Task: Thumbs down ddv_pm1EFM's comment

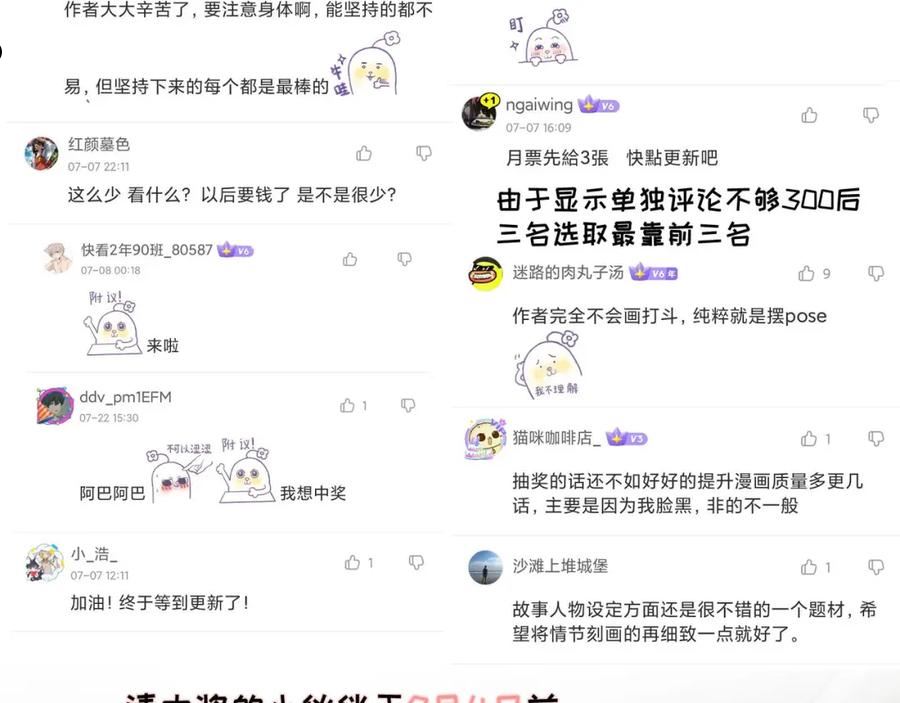Action: click(x=408, y=406)
